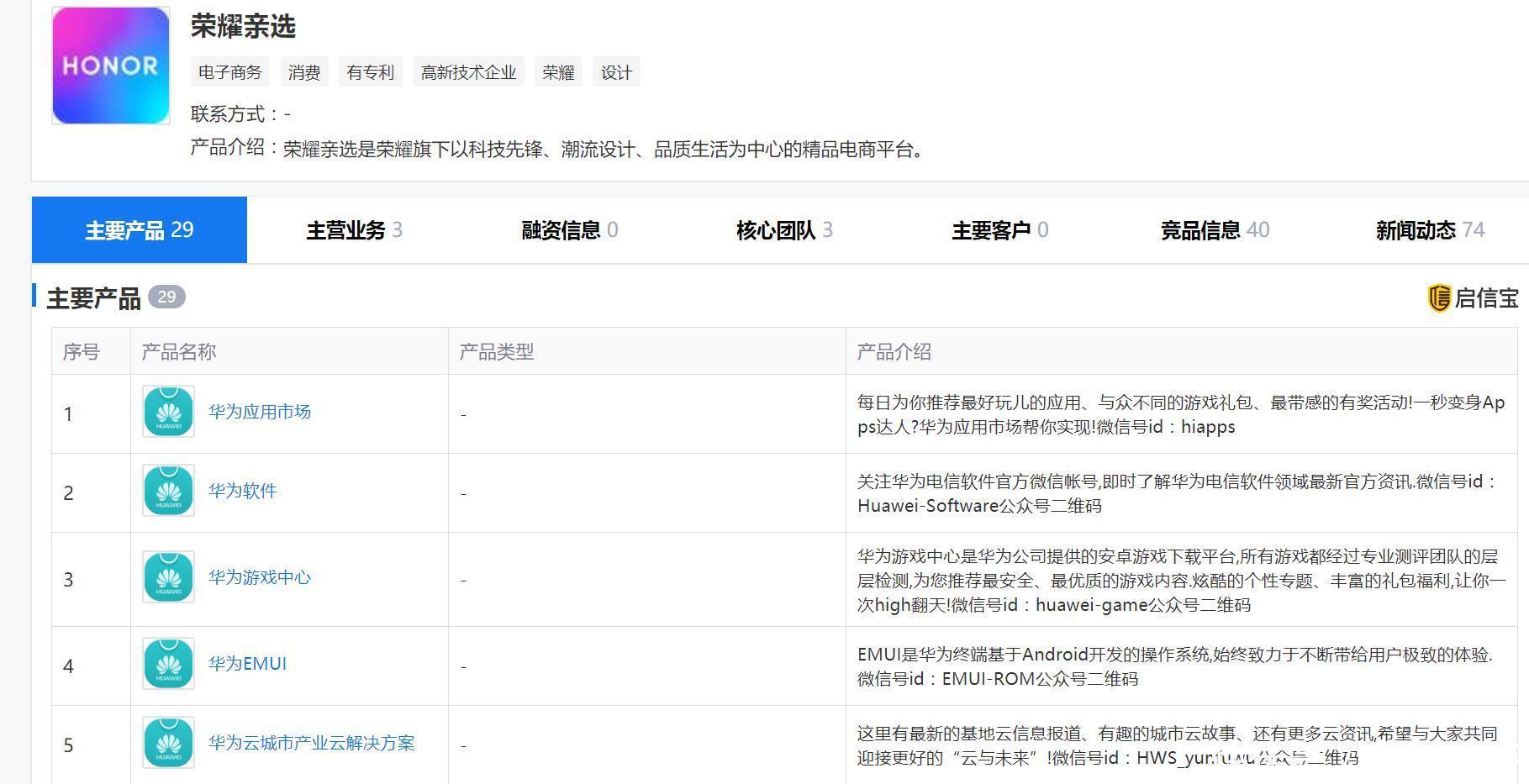Switch to the 主营业务 tab
Screen dimensions: 1529x784
pos(354,230)
